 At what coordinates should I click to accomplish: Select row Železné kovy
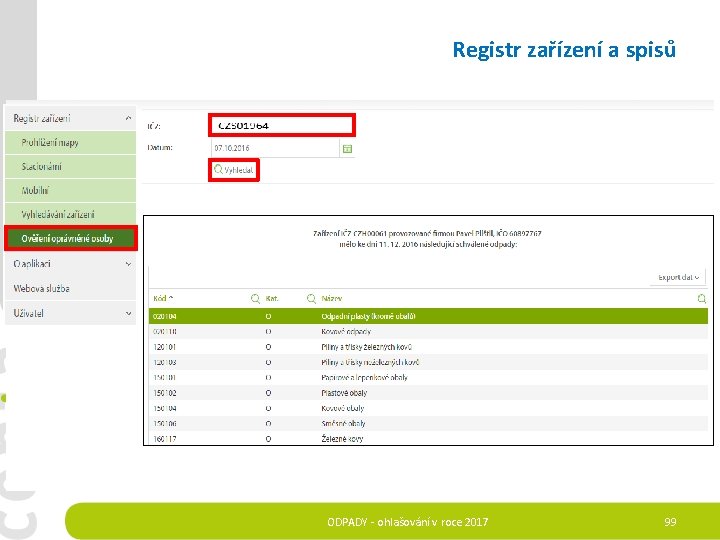428,439
